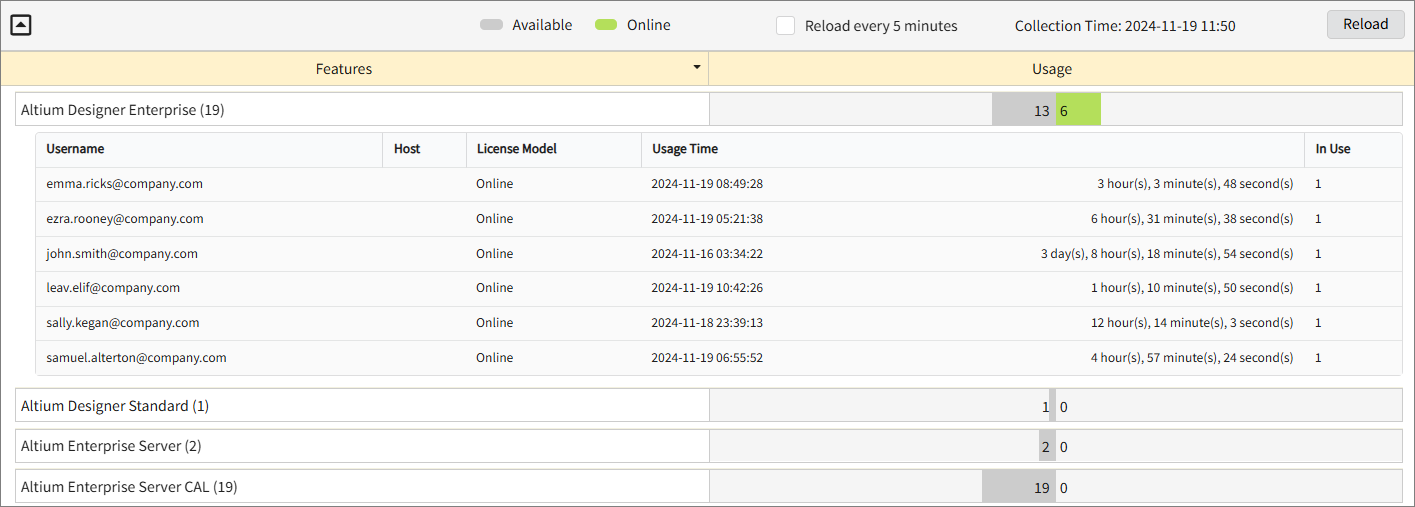Select sally.kegan@company.com username
Screen dimensions: 1415x507
click(x=123, y=323)
